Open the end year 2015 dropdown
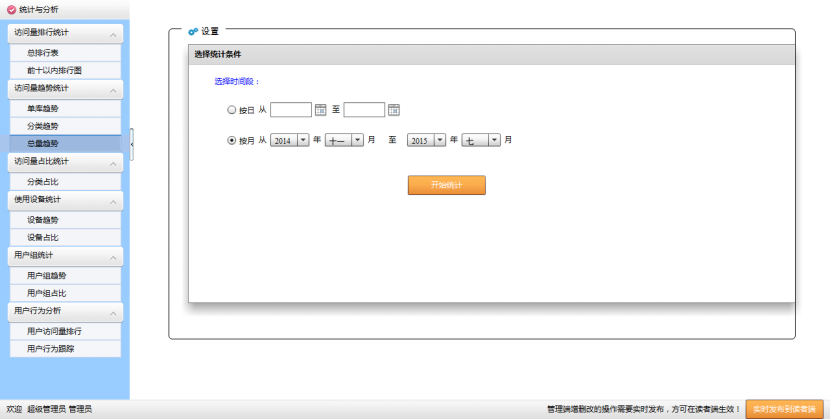The image size is (831, 419). coord(439,141)
